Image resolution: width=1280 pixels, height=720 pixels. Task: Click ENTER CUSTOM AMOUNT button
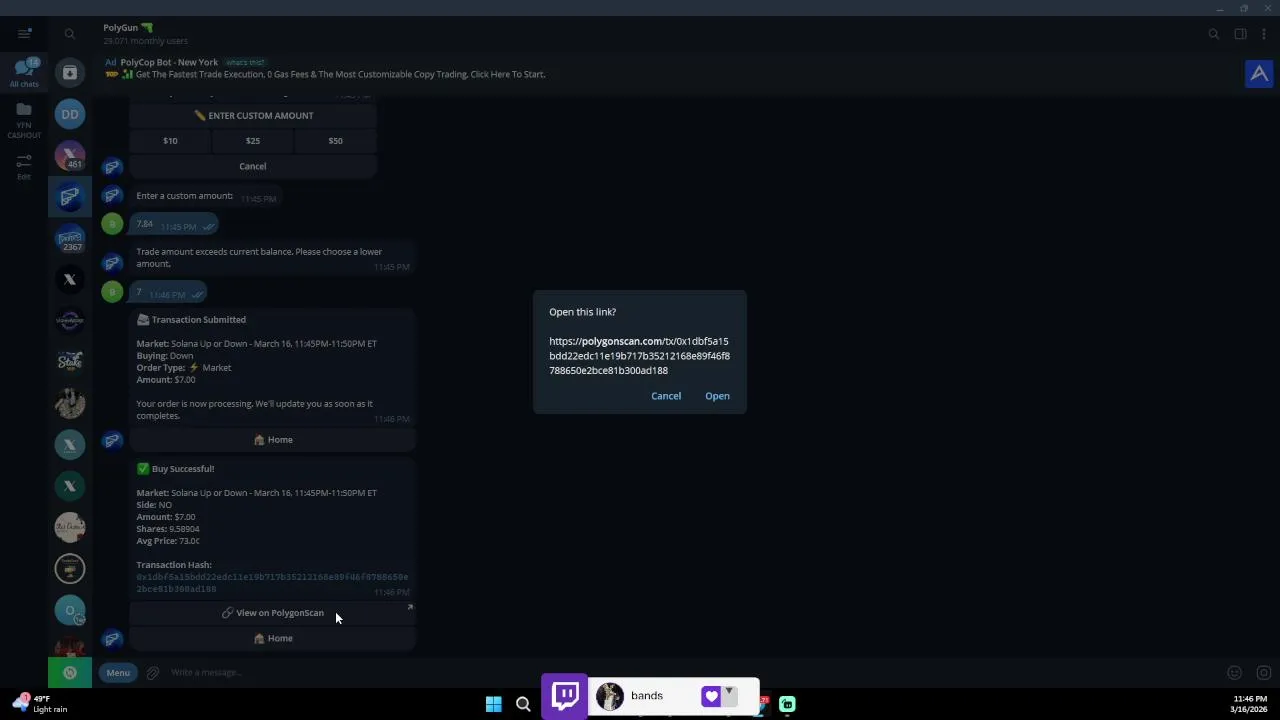pos(253,115)
